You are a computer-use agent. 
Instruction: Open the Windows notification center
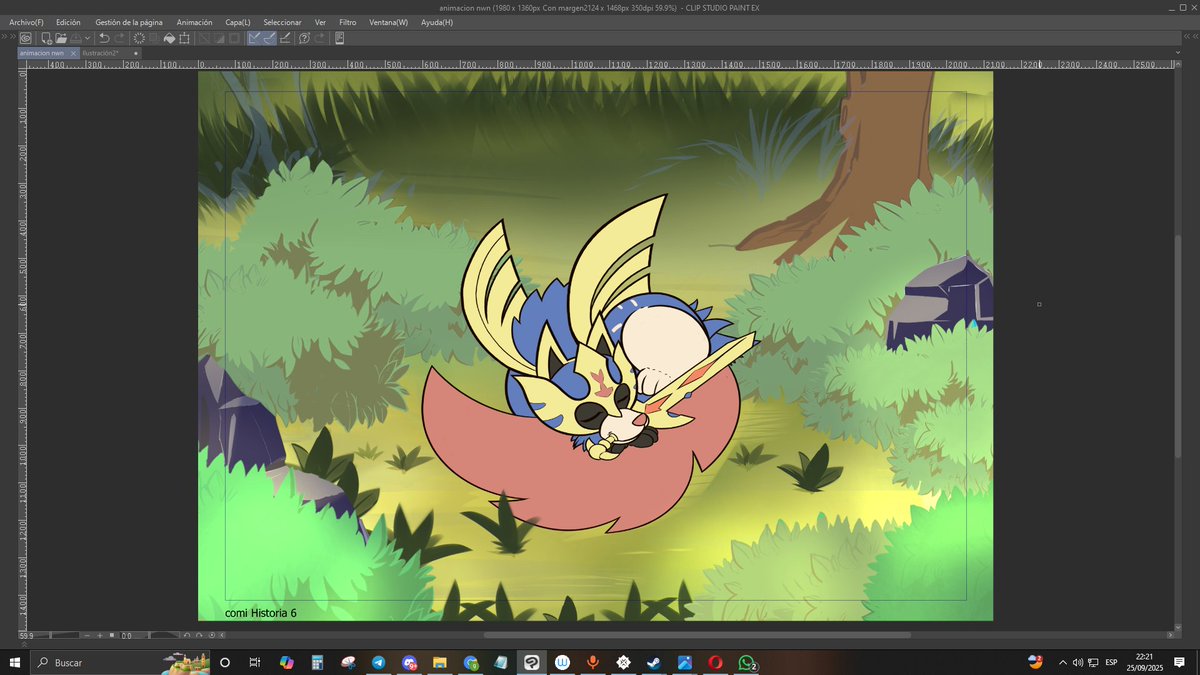(x=1180, y=662)
